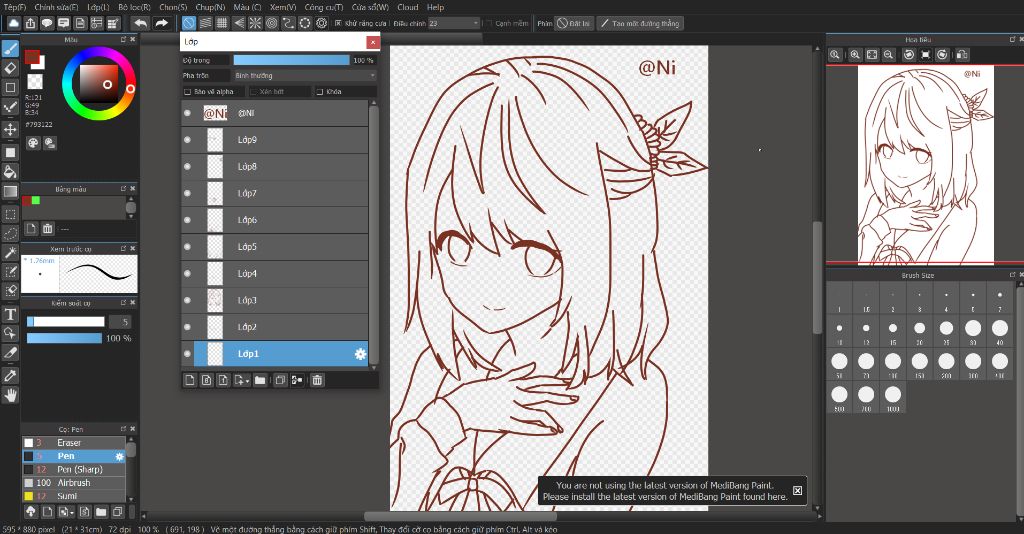Open the add-layer dropdown arrow in Lớp panel
Image resolution: width=1024 pixels, height=534 pixels.
tap(246, 381)
